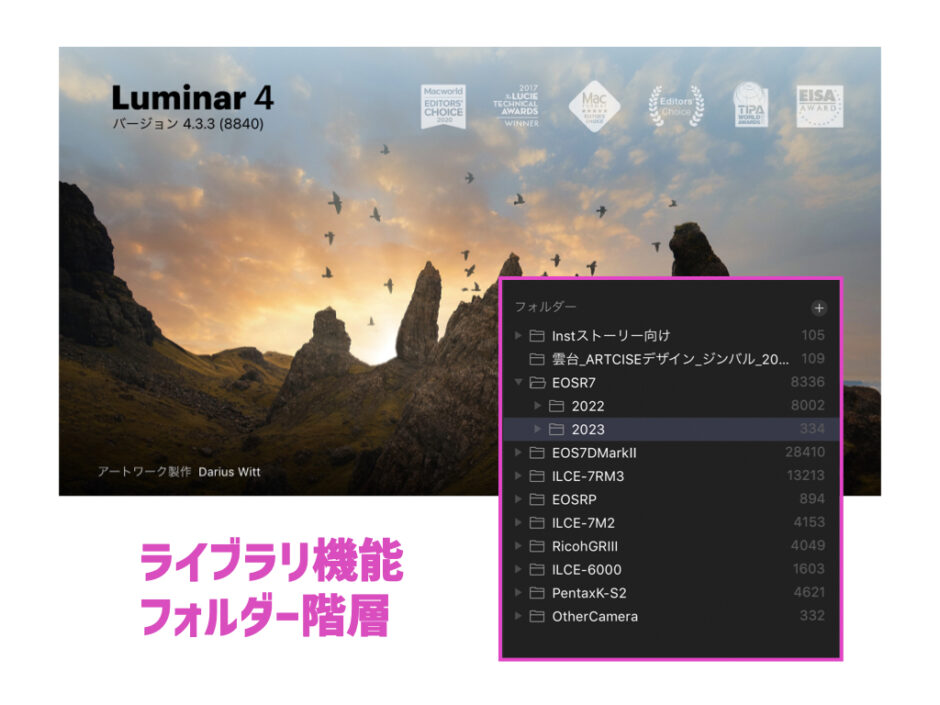This screenshot has height=705, width=940.
Task: Expand the EOS7DMarkII folder
Action: (x=518, y=453)
